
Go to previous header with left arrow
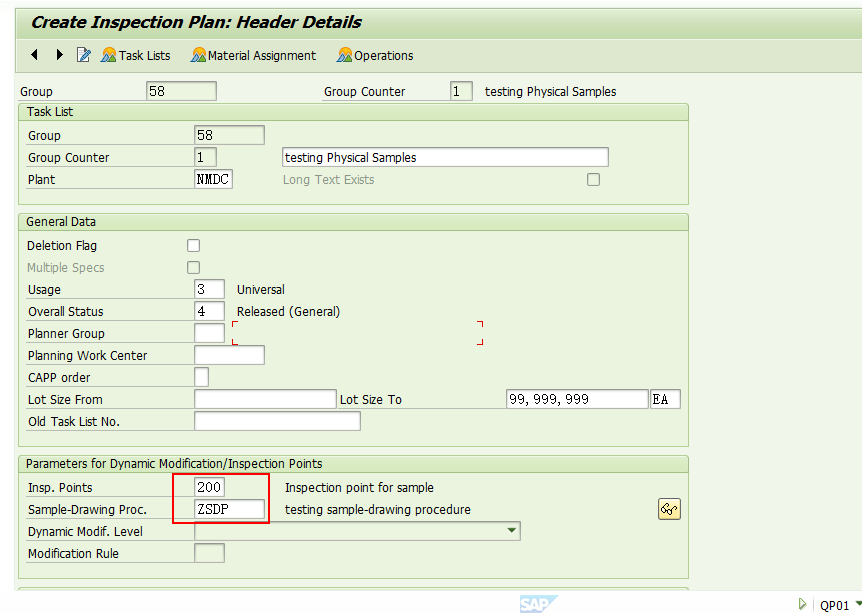35,54
